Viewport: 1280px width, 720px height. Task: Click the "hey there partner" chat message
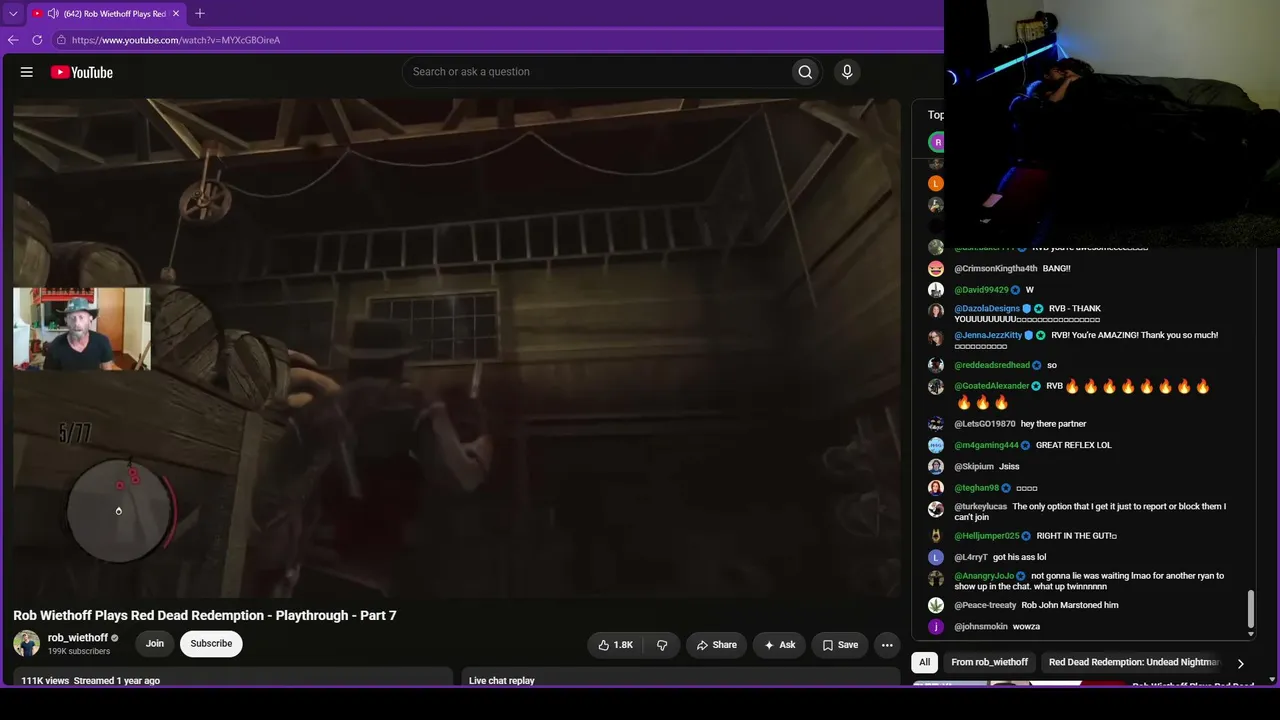coord(1053,424)
